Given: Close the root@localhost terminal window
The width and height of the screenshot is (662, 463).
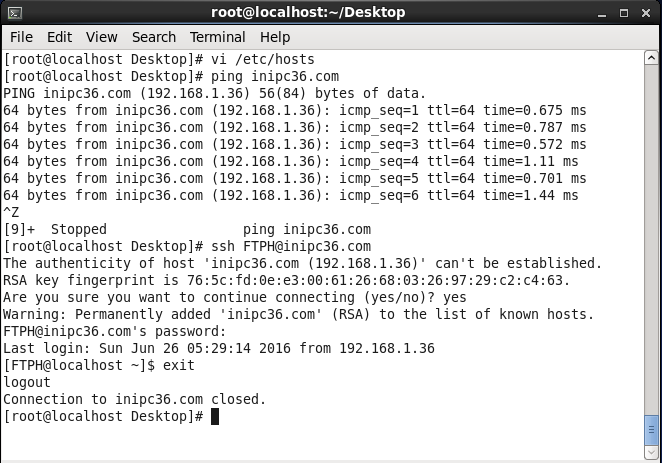Looking at the screenshot, I should pos(644,12).
